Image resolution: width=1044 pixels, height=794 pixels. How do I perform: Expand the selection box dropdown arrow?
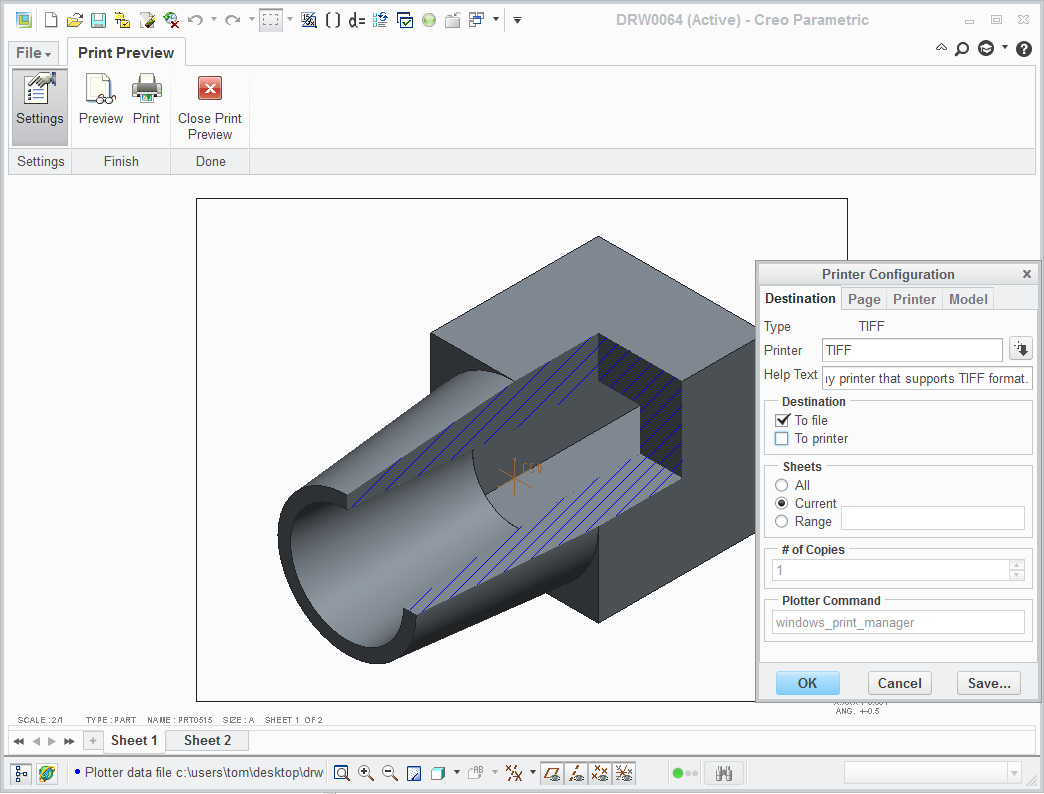point(290,19)
